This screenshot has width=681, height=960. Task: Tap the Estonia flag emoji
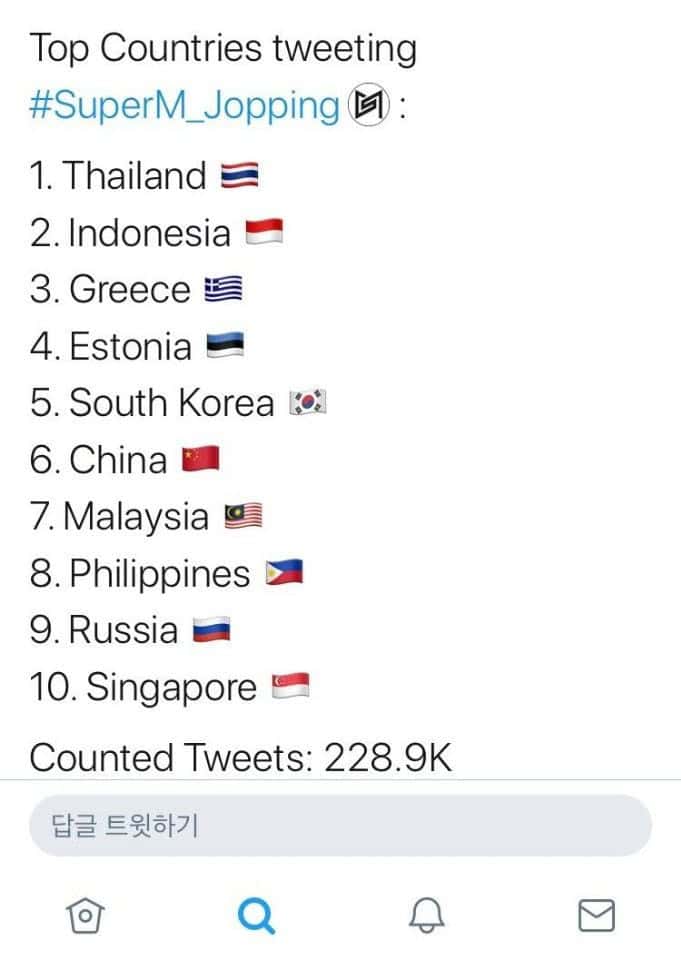click(225, 347)
